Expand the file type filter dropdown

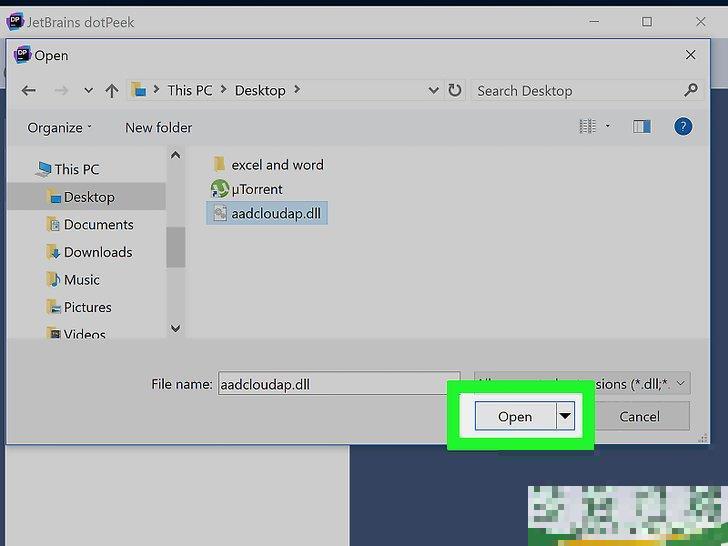pyautogui.click(x=680, y=384)
